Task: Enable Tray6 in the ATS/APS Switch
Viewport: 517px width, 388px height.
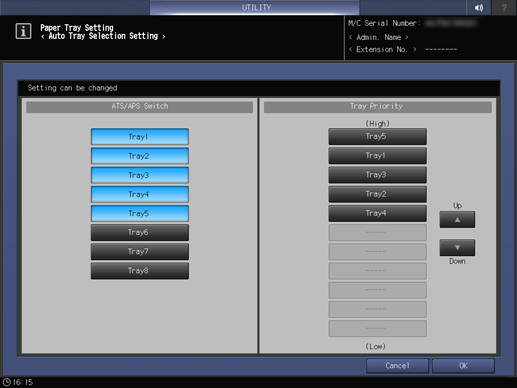Action: pyautogui.click(x=140, y=232)
